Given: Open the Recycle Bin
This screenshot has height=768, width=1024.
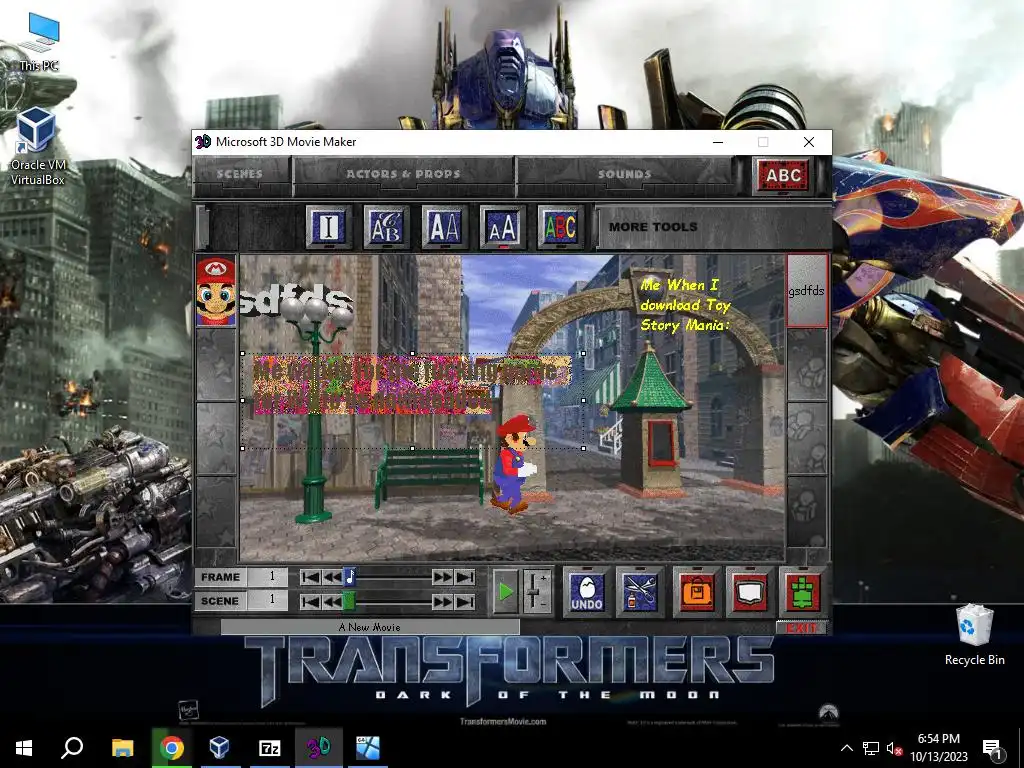Looking at the screenshot, I should (x=974, y=635).
